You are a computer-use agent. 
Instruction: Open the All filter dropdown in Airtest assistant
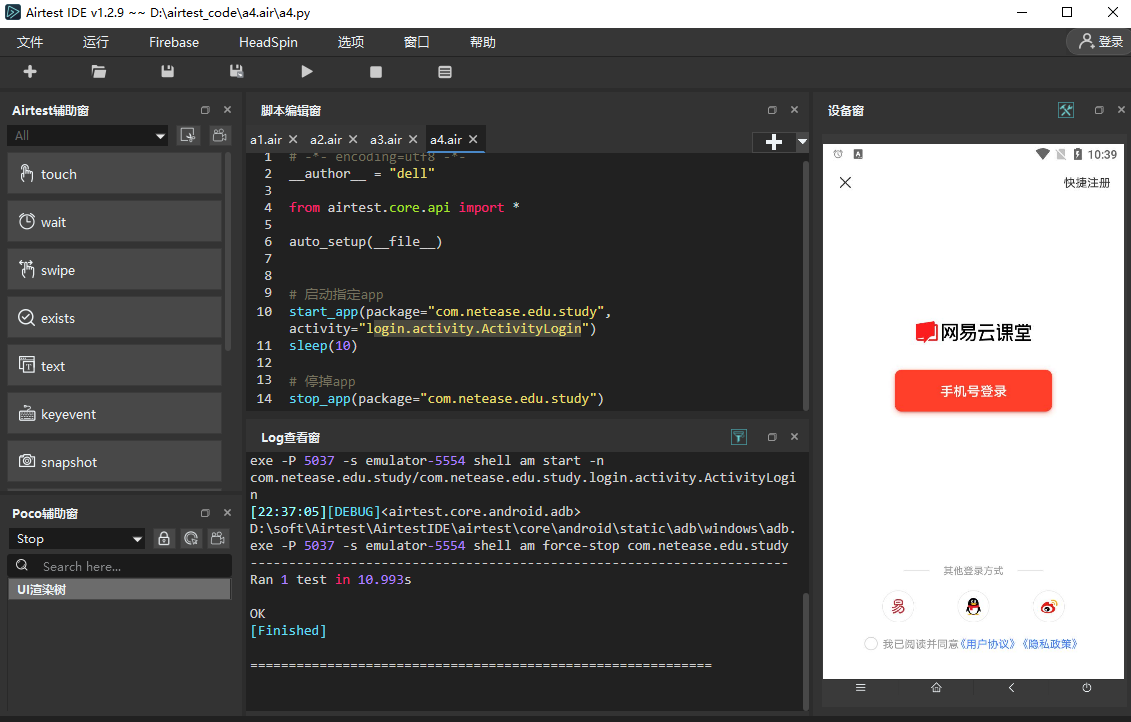pyautogui.click(x=87, y=136)
